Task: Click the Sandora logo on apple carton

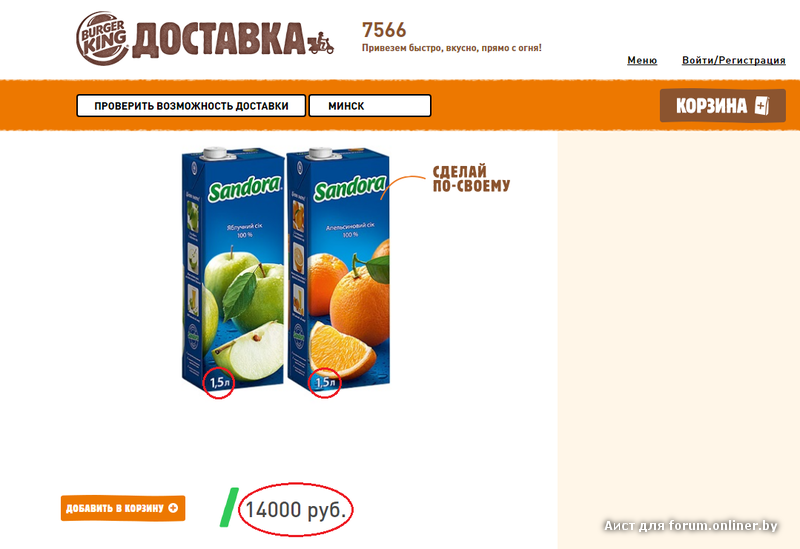Action: coord(244,189)
